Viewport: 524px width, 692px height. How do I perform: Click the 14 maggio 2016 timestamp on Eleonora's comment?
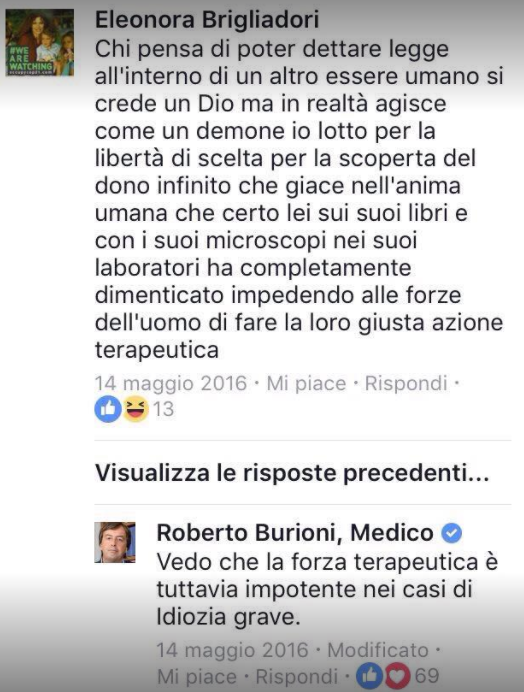click(171, 384)
